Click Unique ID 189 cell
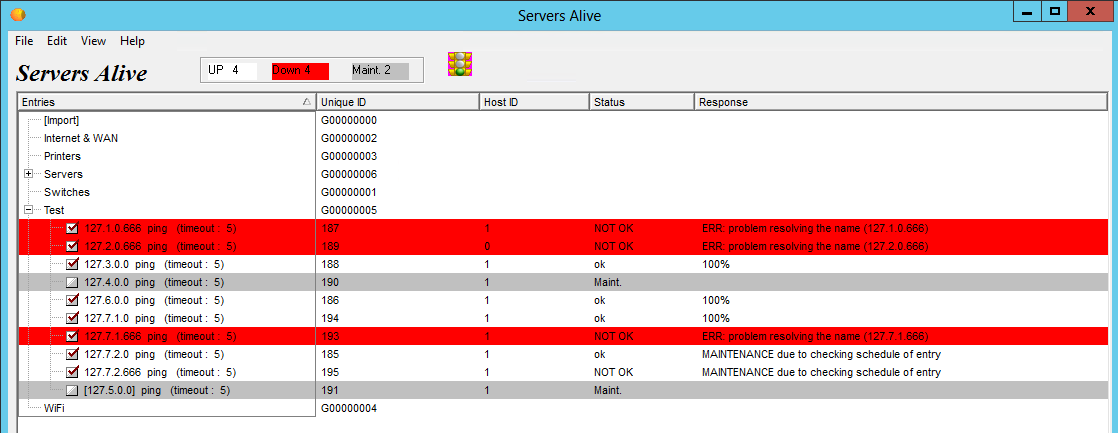This screenshot has height=433, width=1118. [x=329, y=246]
